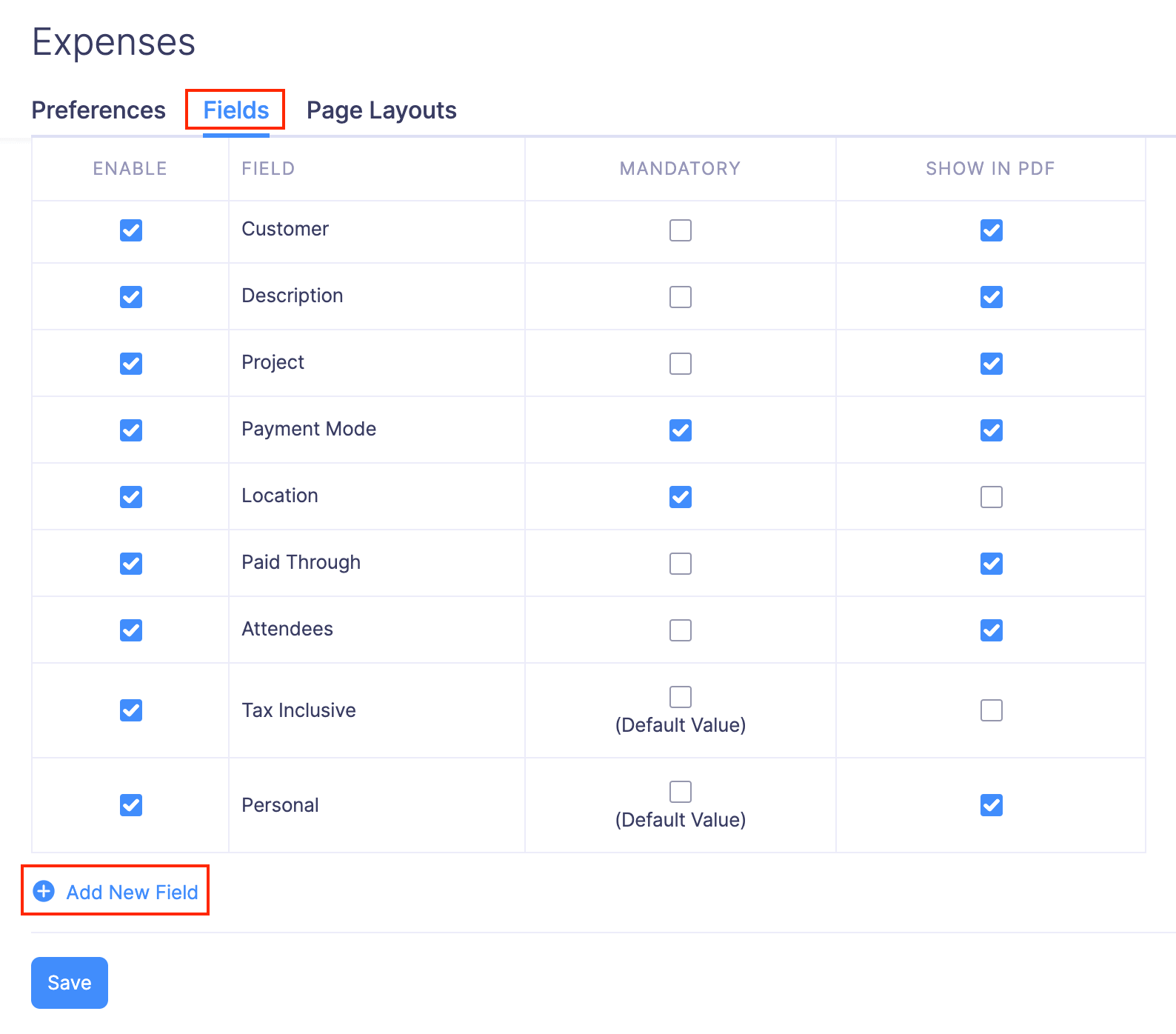
Task: Disable the Project field
Action: pyautogui.click(x=130, y=363)
